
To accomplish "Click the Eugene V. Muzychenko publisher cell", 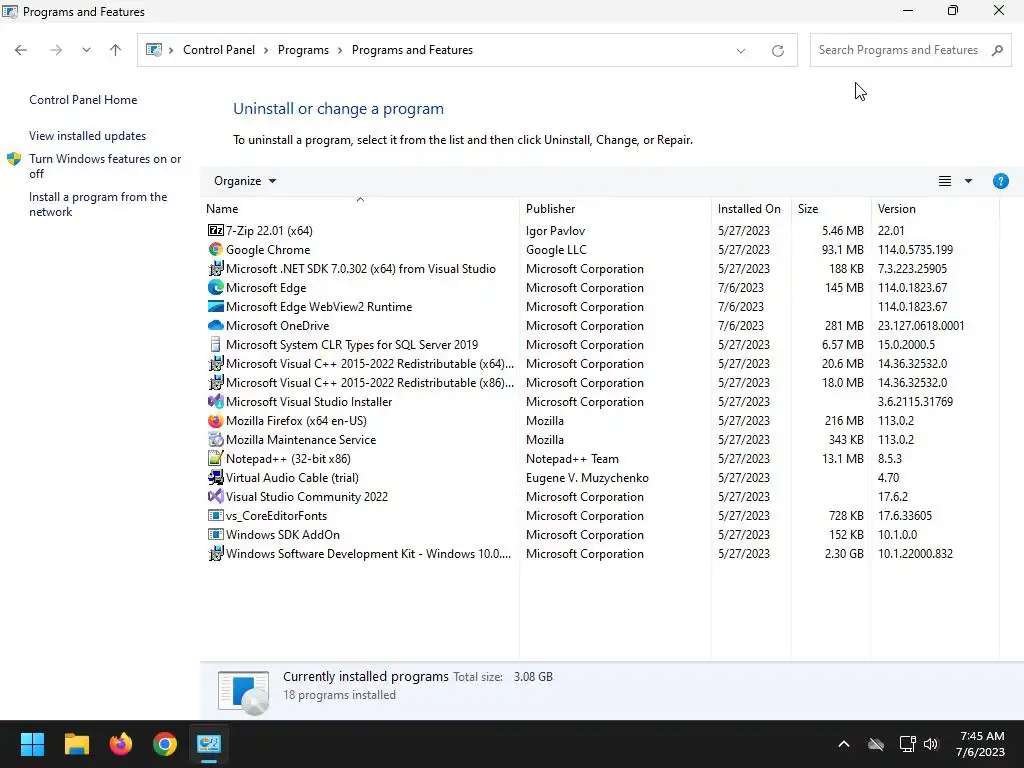I will [587, 477].
